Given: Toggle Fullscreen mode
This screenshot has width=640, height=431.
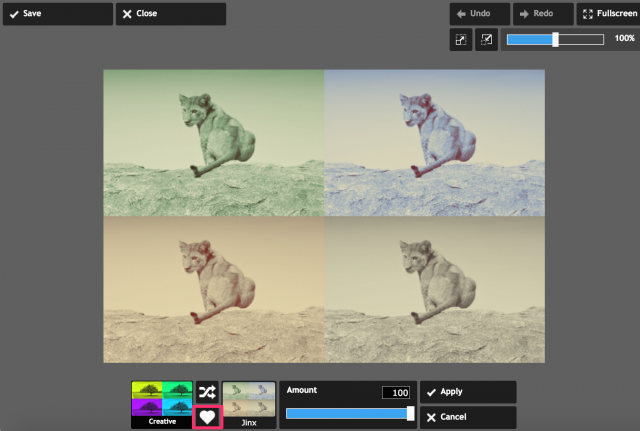Looking at the screenshot, I should coord(608,14).
